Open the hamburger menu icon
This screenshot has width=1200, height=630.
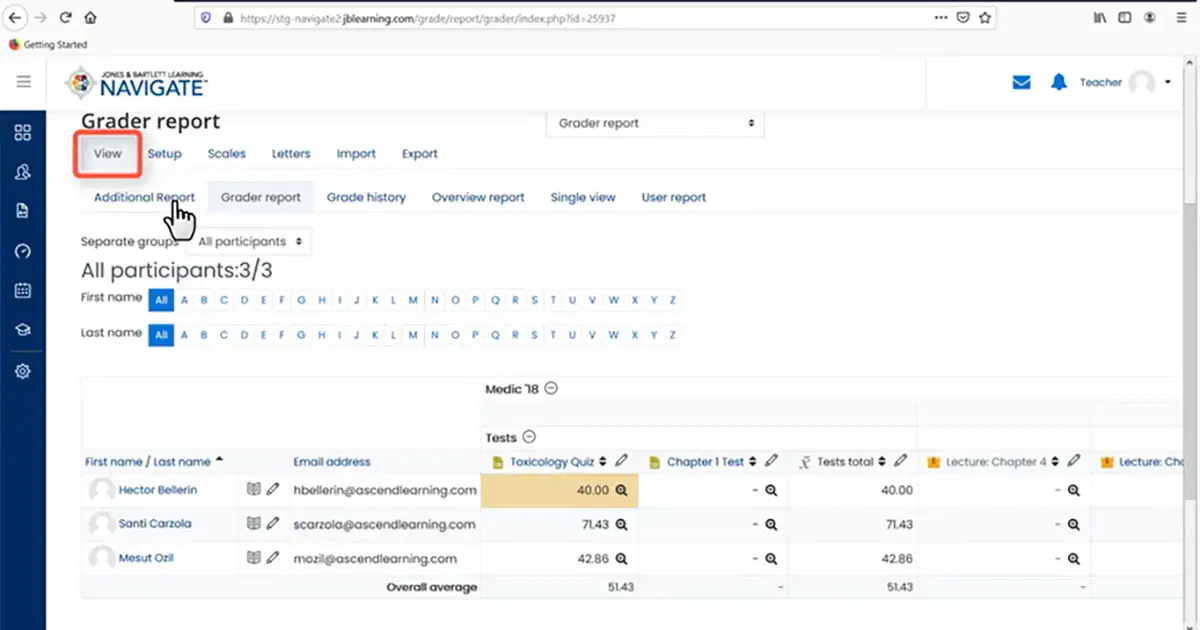23,82
